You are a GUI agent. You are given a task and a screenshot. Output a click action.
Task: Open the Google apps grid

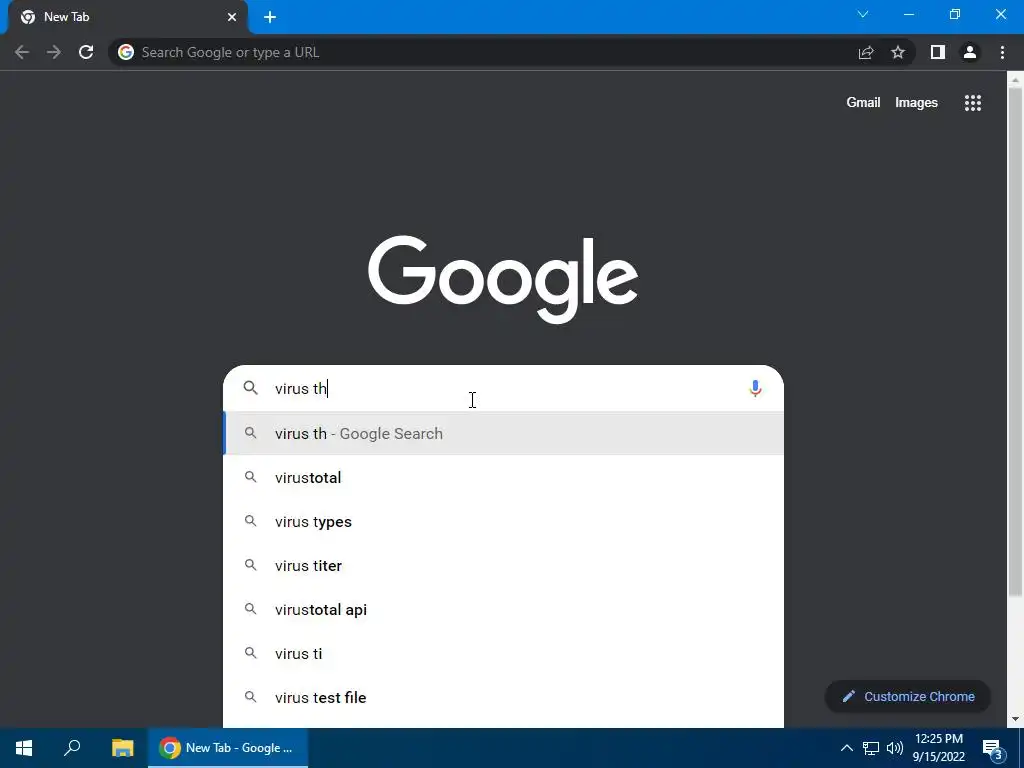972,103
